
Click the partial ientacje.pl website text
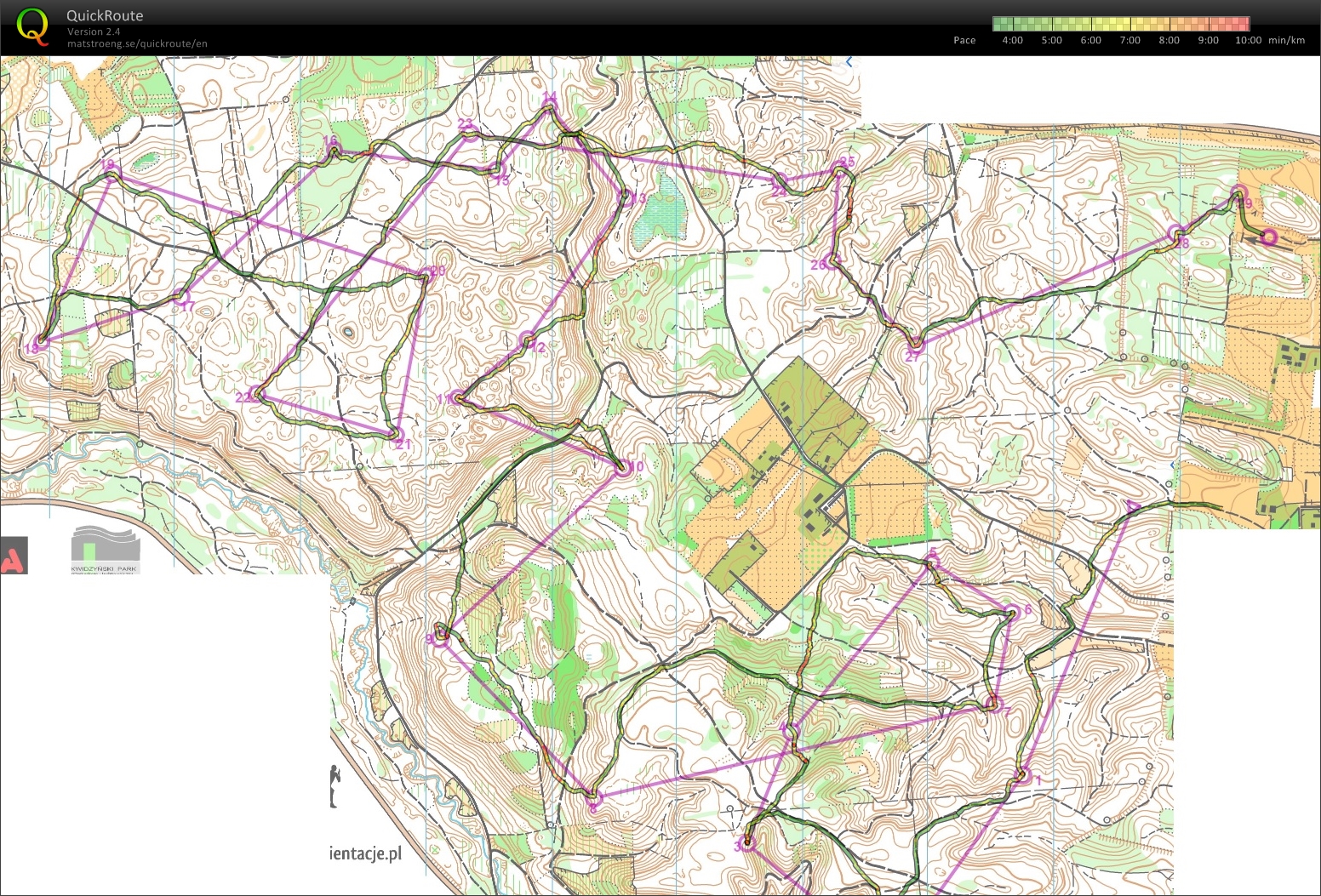pos(365,853)
